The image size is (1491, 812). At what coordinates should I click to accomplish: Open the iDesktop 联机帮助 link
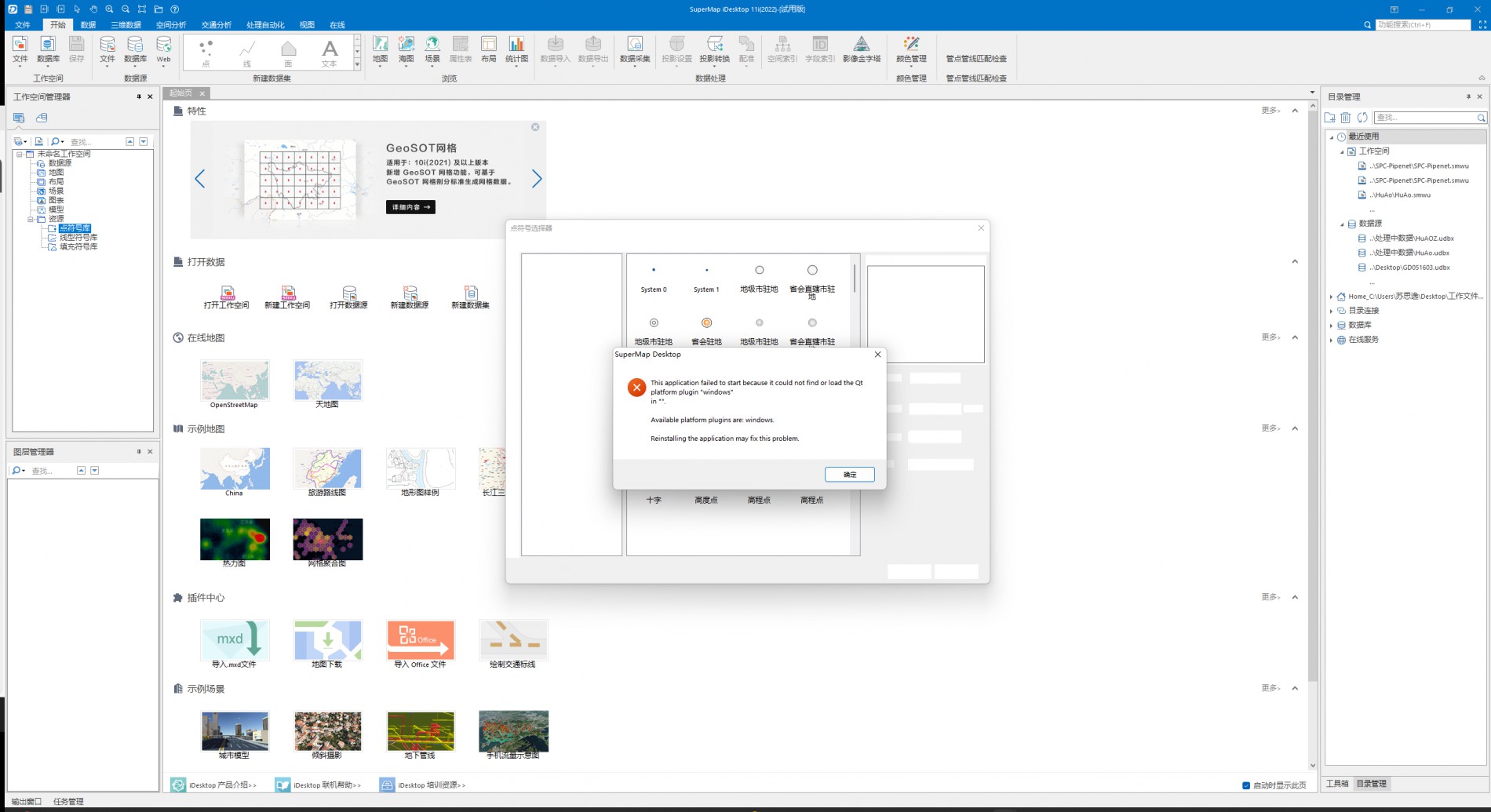click(x=319, y=785)
